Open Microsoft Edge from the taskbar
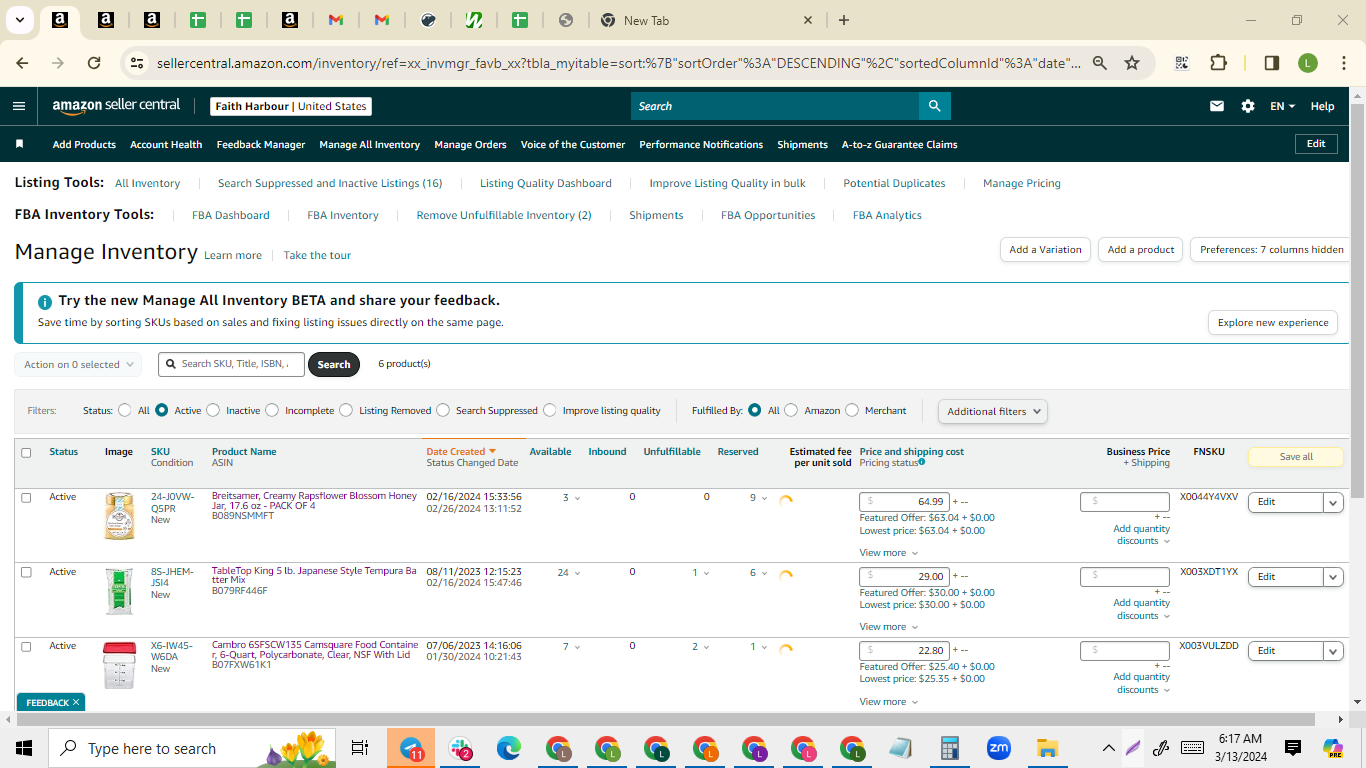This screenshot has height=768, width=1366. [x=509, y=748]
